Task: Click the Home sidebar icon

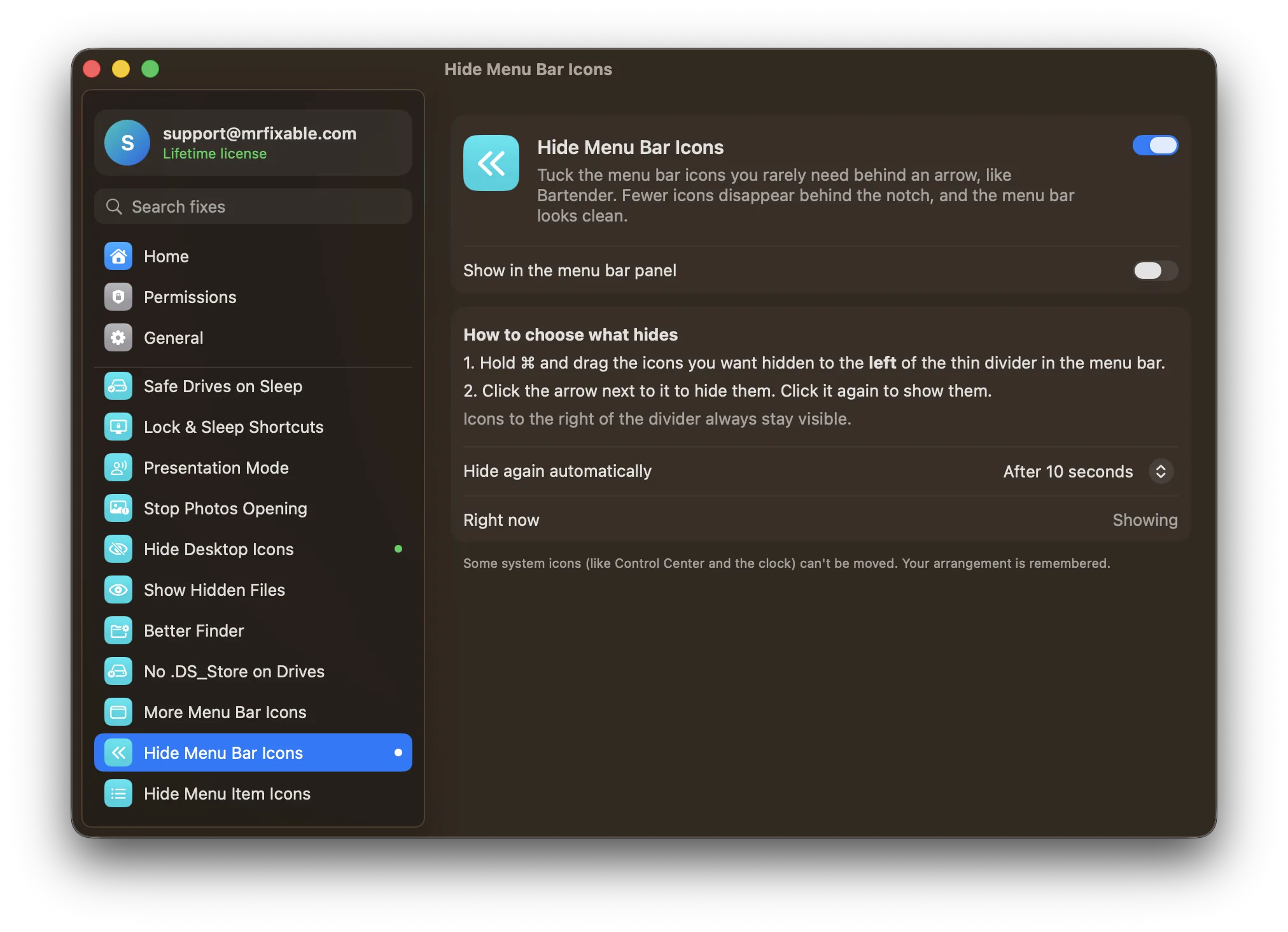Action: point(118,256)
